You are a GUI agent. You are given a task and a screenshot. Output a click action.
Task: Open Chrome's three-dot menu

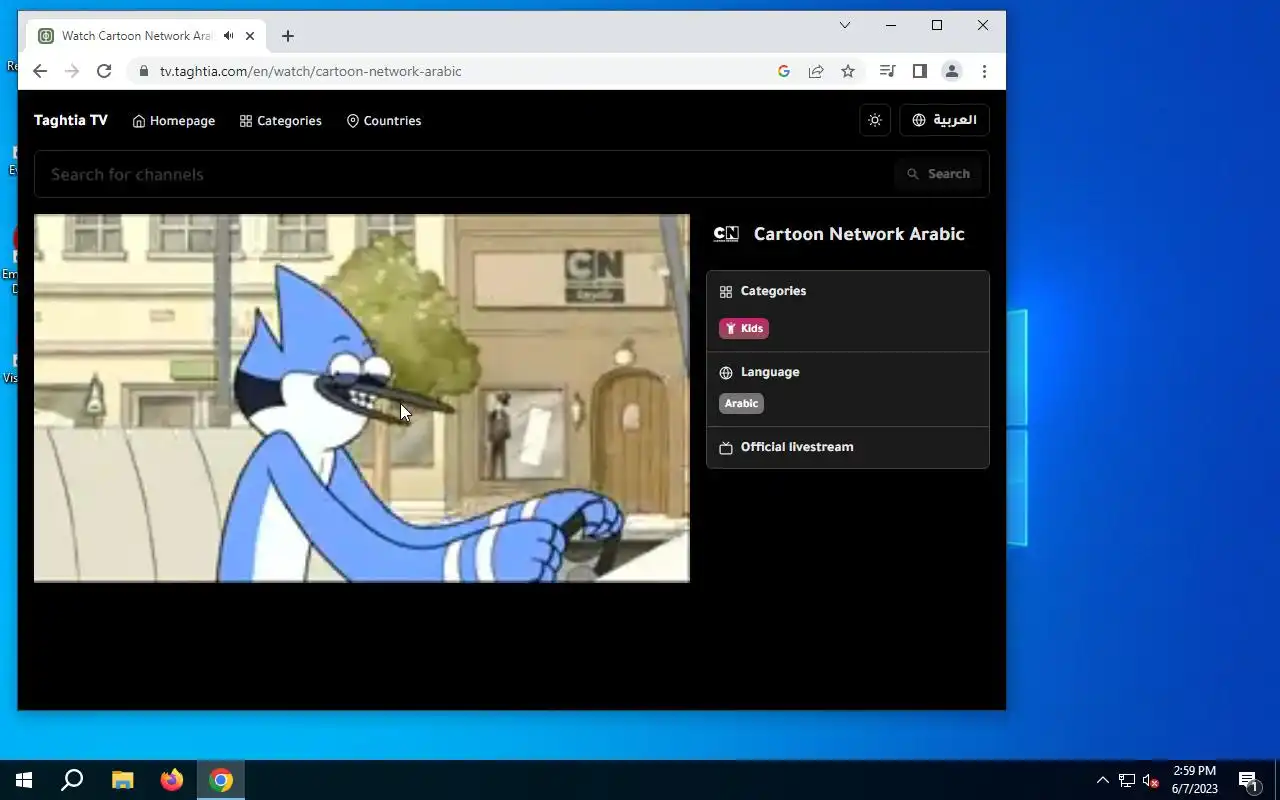pyautogui.click(x=984, y=71)
